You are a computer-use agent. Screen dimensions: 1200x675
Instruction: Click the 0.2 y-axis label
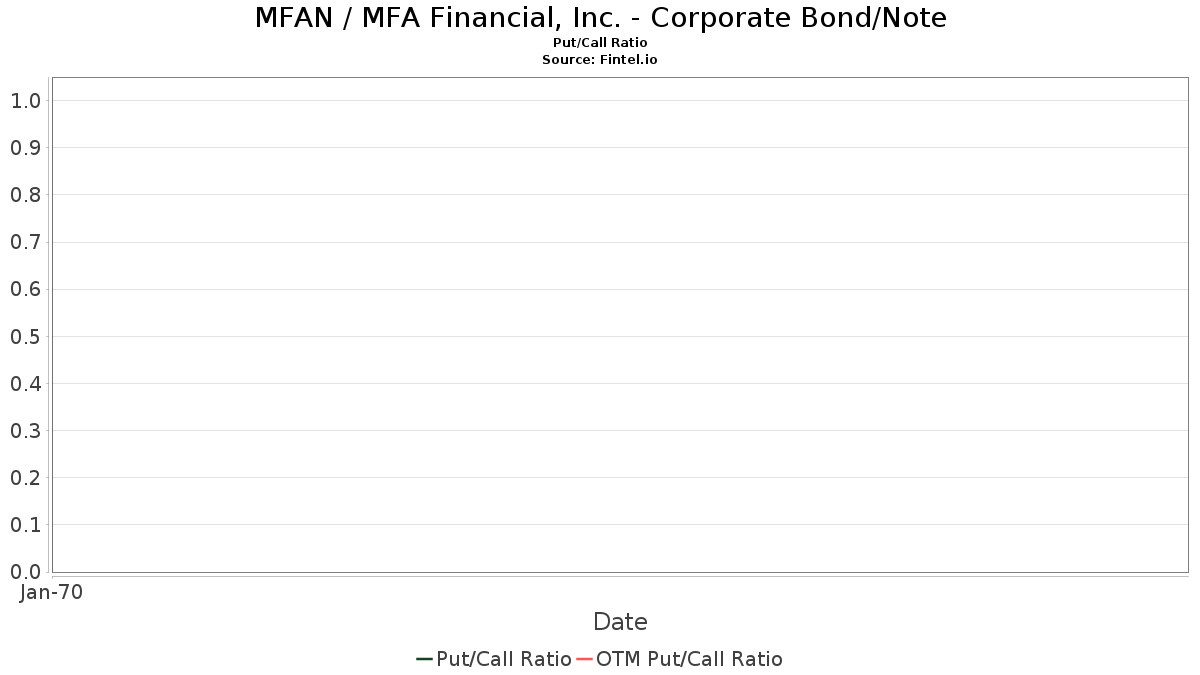(x=25, y=478)
